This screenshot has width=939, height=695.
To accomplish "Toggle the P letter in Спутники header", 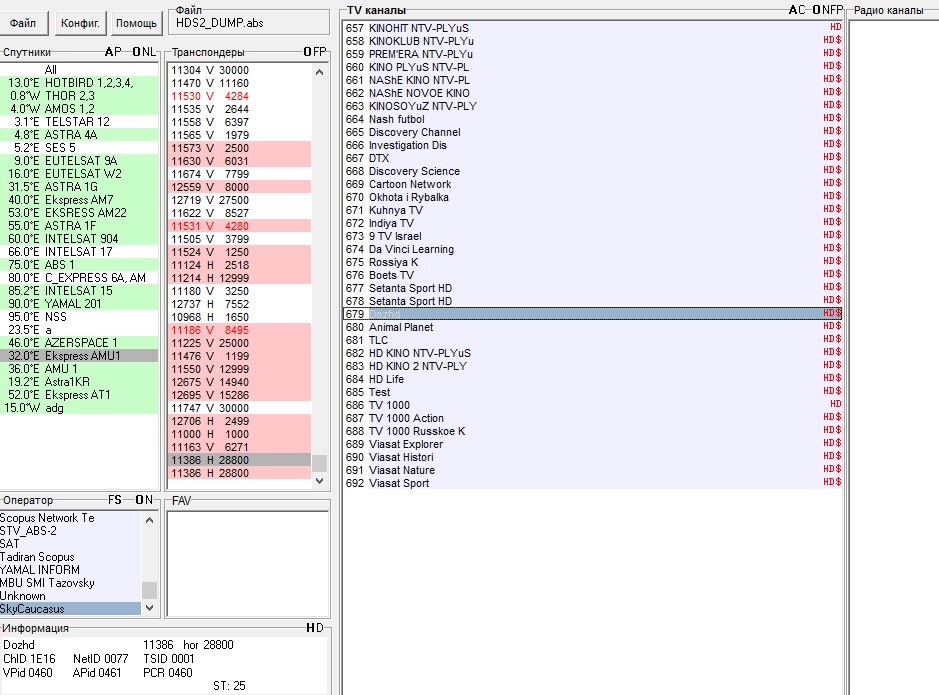I will 118,52.
